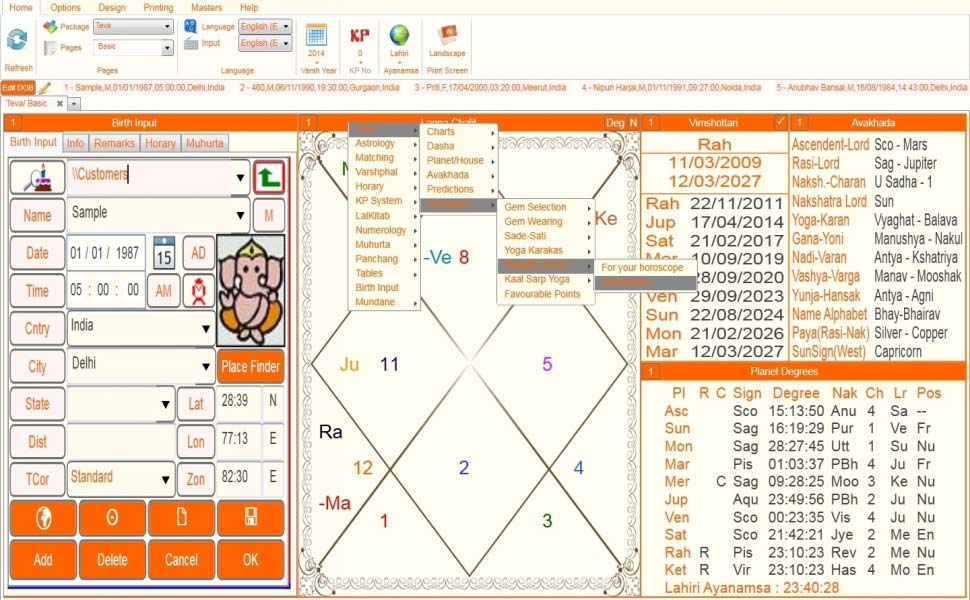Image resolution: width=970 pixels, height=600 pixels.
Task: Click the floppy disk save icon
Action: pyautogui.click(x=251, y=518)
